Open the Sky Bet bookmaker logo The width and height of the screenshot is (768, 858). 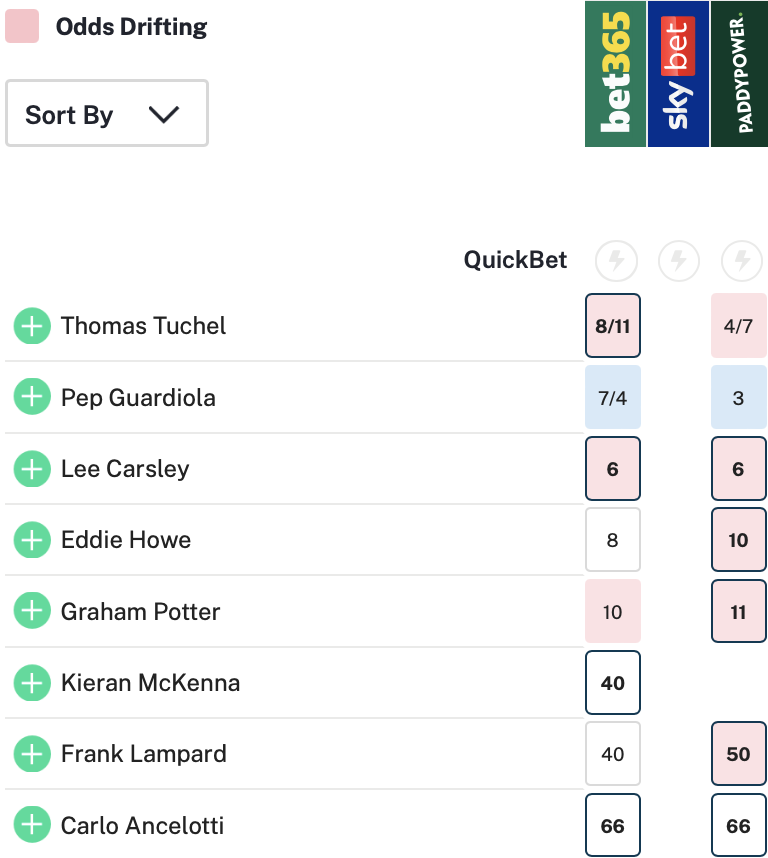point(679,74)
